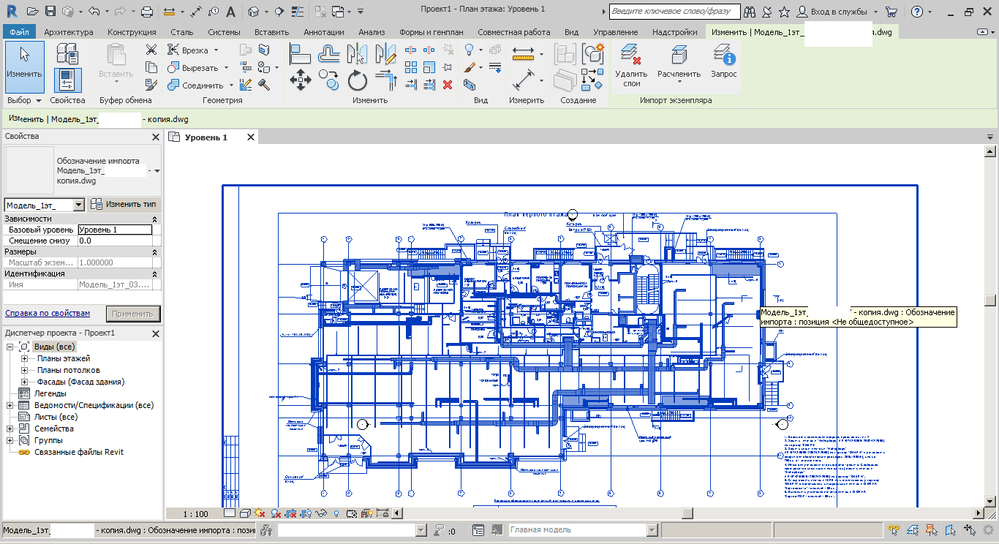999x544 pixels.
Task: Select the Align tool icon
Action: [299, 54]
